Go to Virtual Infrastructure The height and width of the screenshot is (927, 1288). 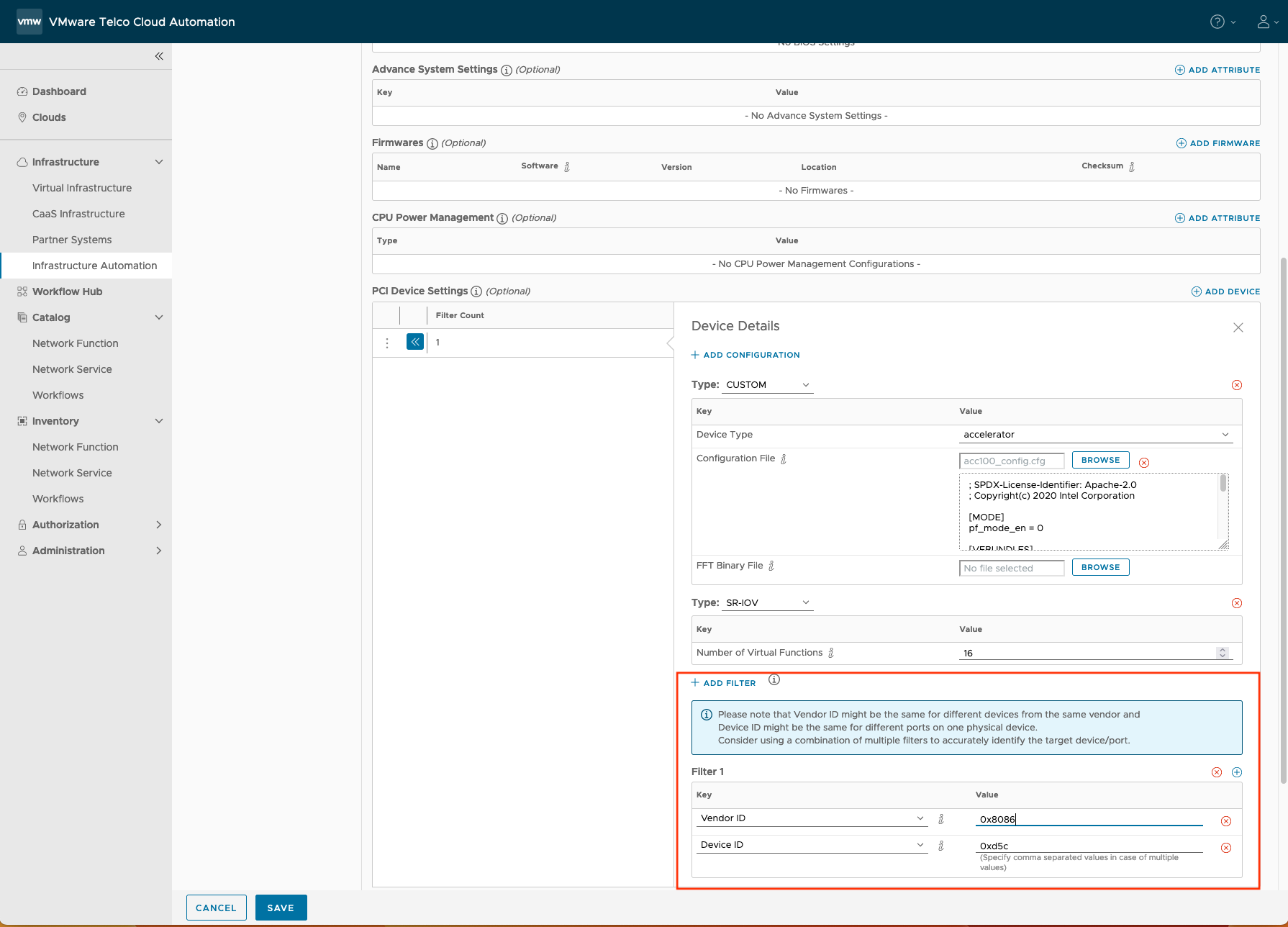pyautogui.click(x=82, y=188)
